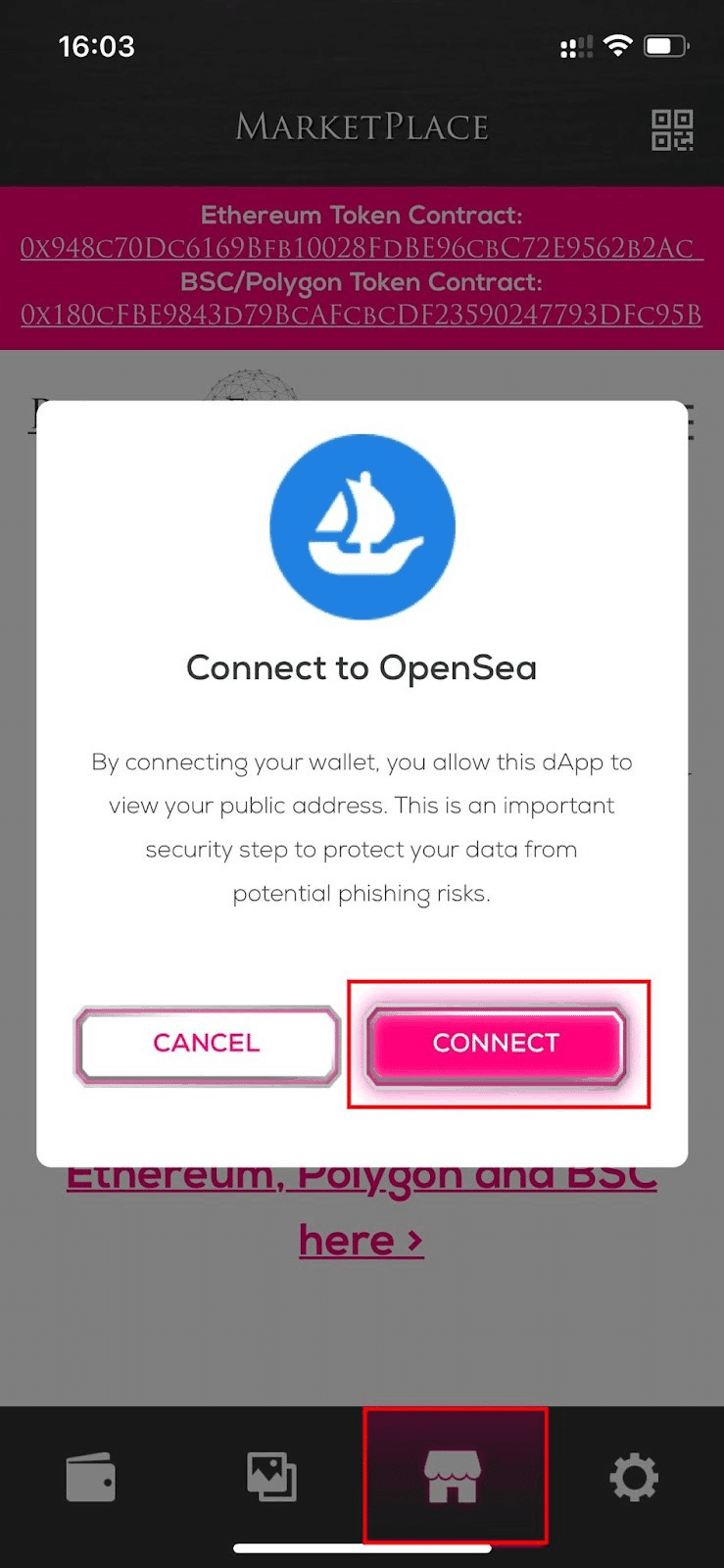Tap the 16:03 clock in the status bar
The image size is (724, 1568).
point(96,46)
